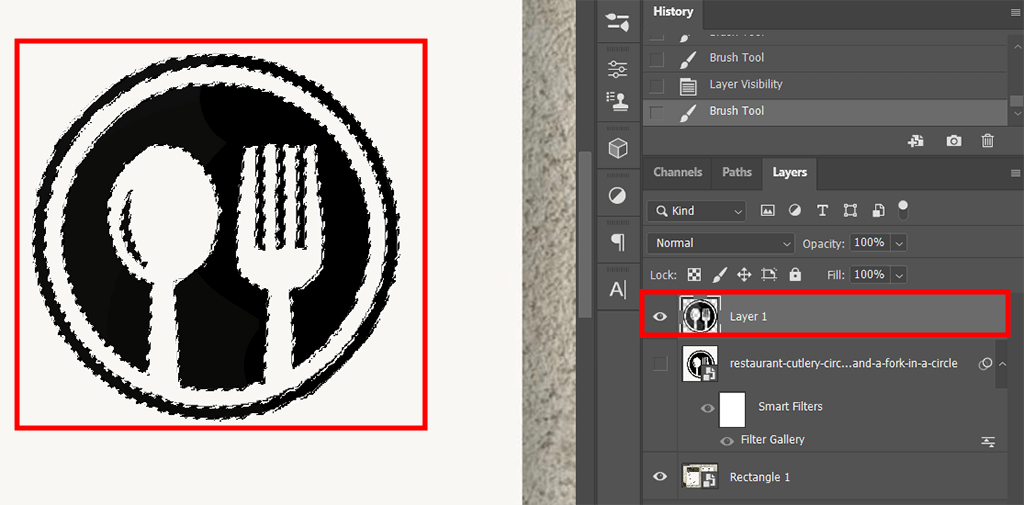Lock artboard auto-nesting icon
The width and height of the screenshot is (1024, 505).
point(769,274)
